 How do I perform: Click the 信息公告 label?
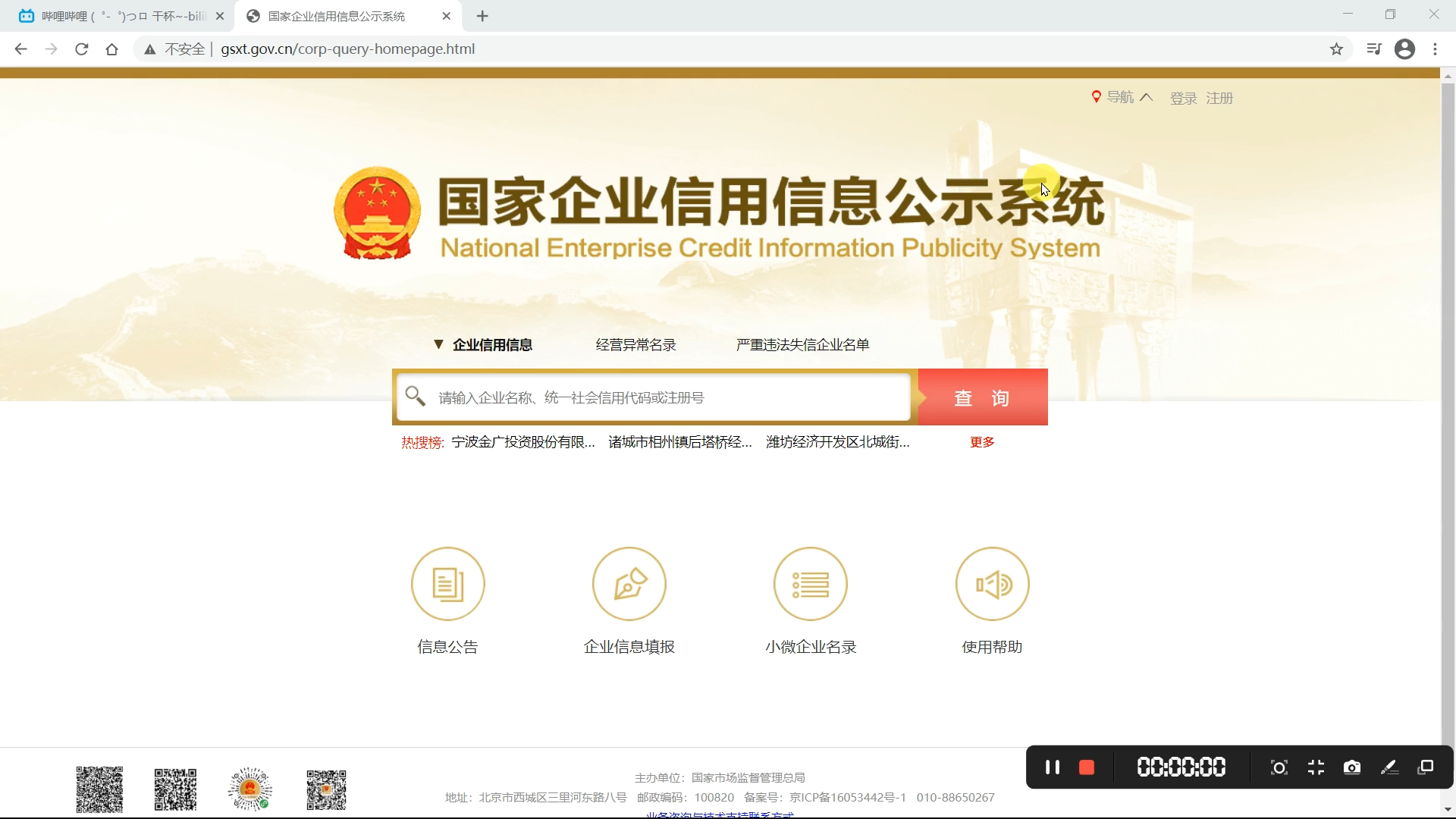(x=447, y=647)
